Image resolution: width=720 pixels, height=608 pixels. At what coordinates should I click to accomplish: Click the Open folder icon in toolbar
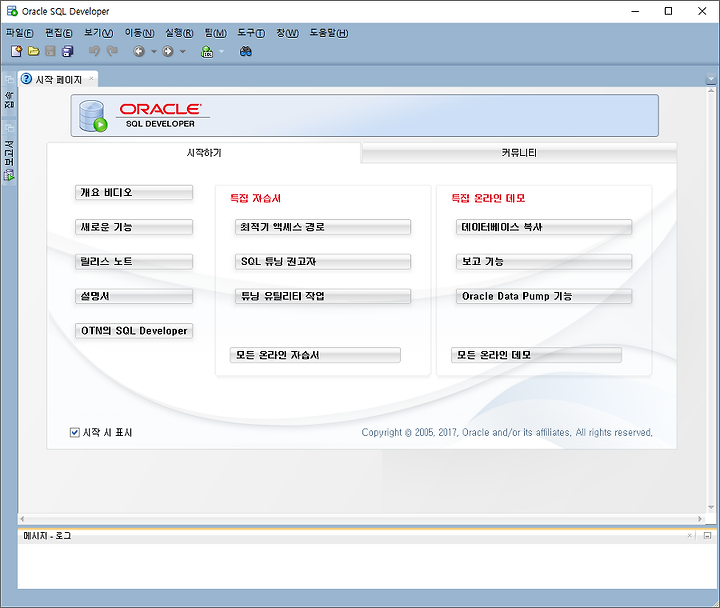coord(34,51)
